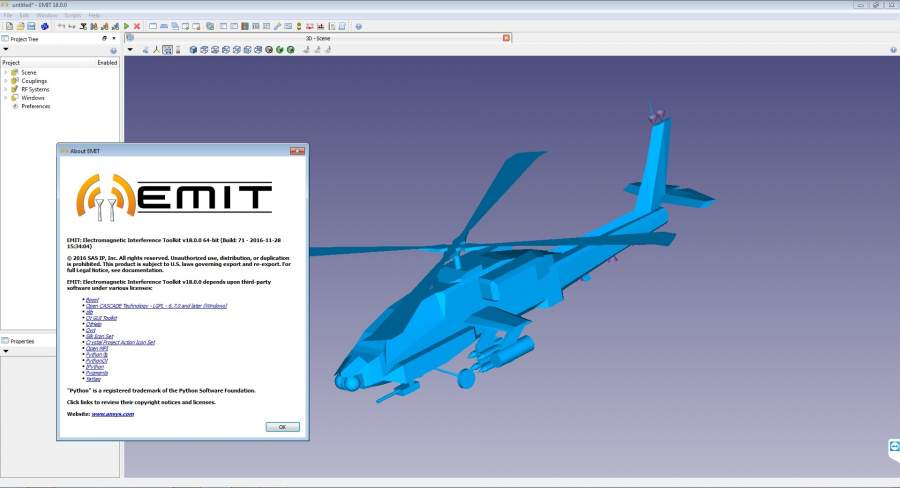Expand the Windows tree node

tap(6, 98)
